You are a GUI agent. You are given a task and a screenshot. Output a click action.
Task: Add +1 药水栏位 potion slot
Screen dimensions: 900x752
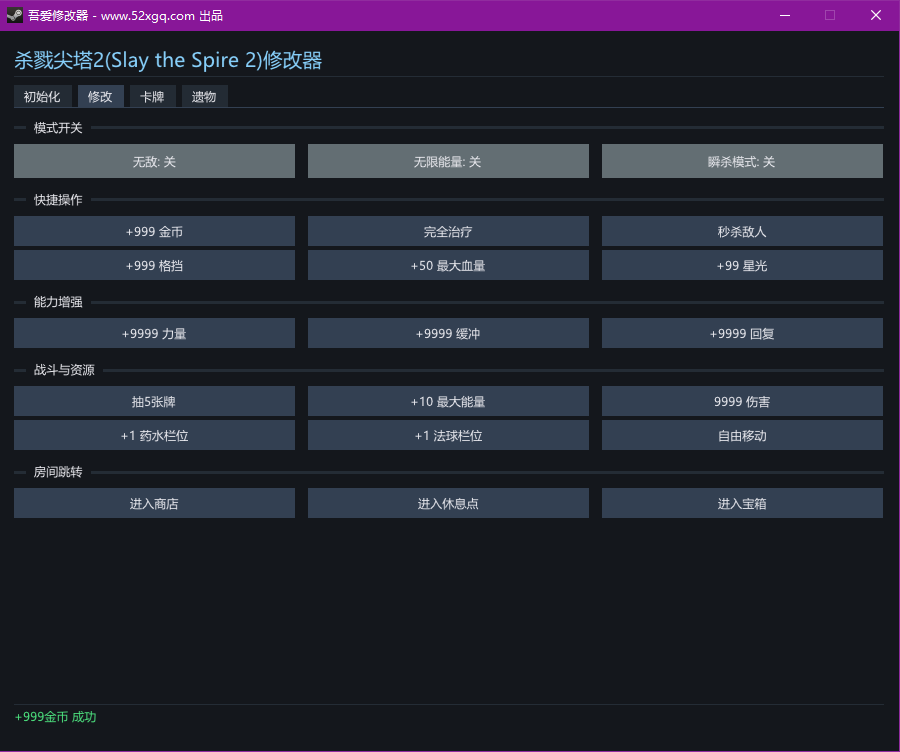click(154, 435)
